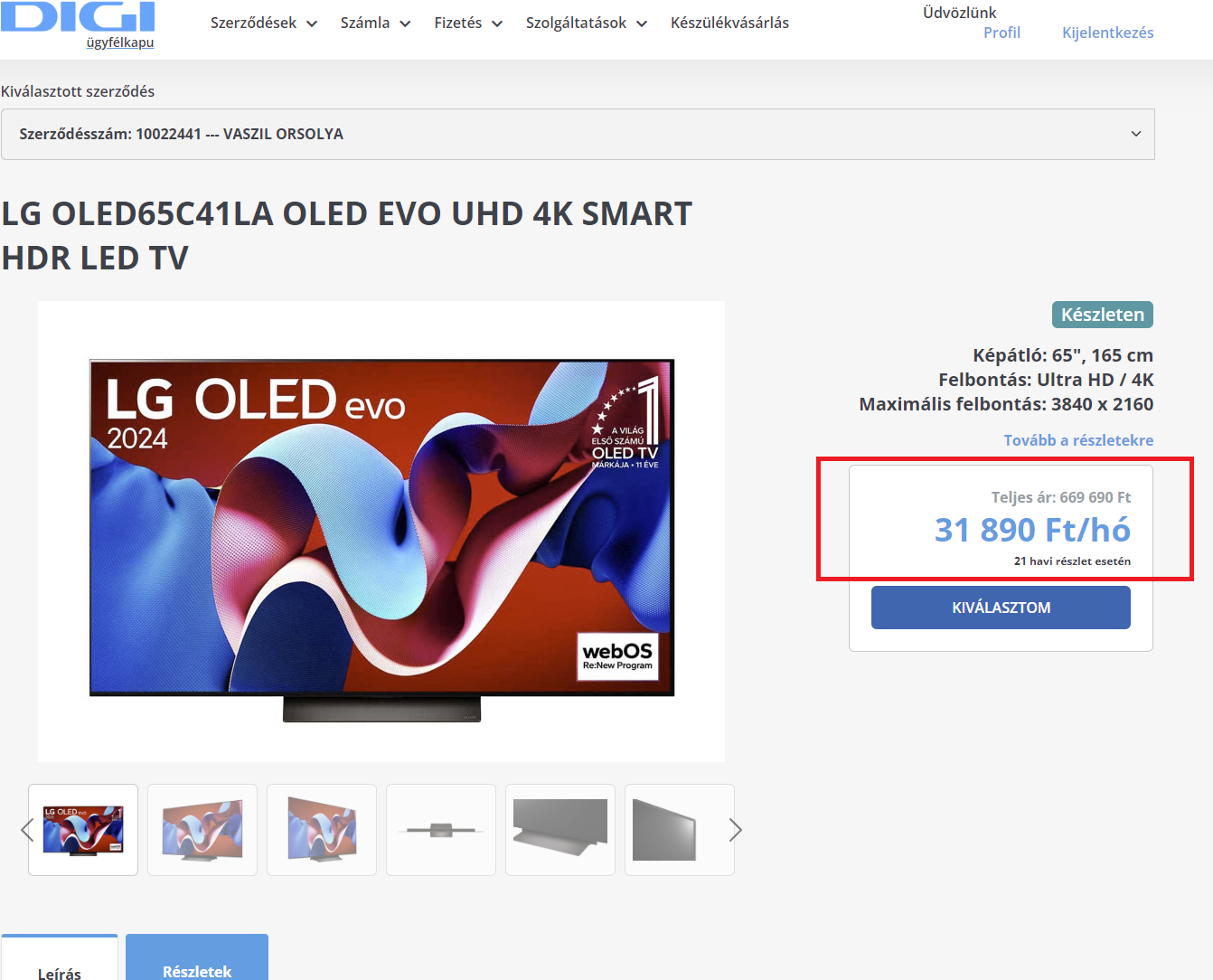Open the Profil link
1213x980 pixels.
point(1001,33)
